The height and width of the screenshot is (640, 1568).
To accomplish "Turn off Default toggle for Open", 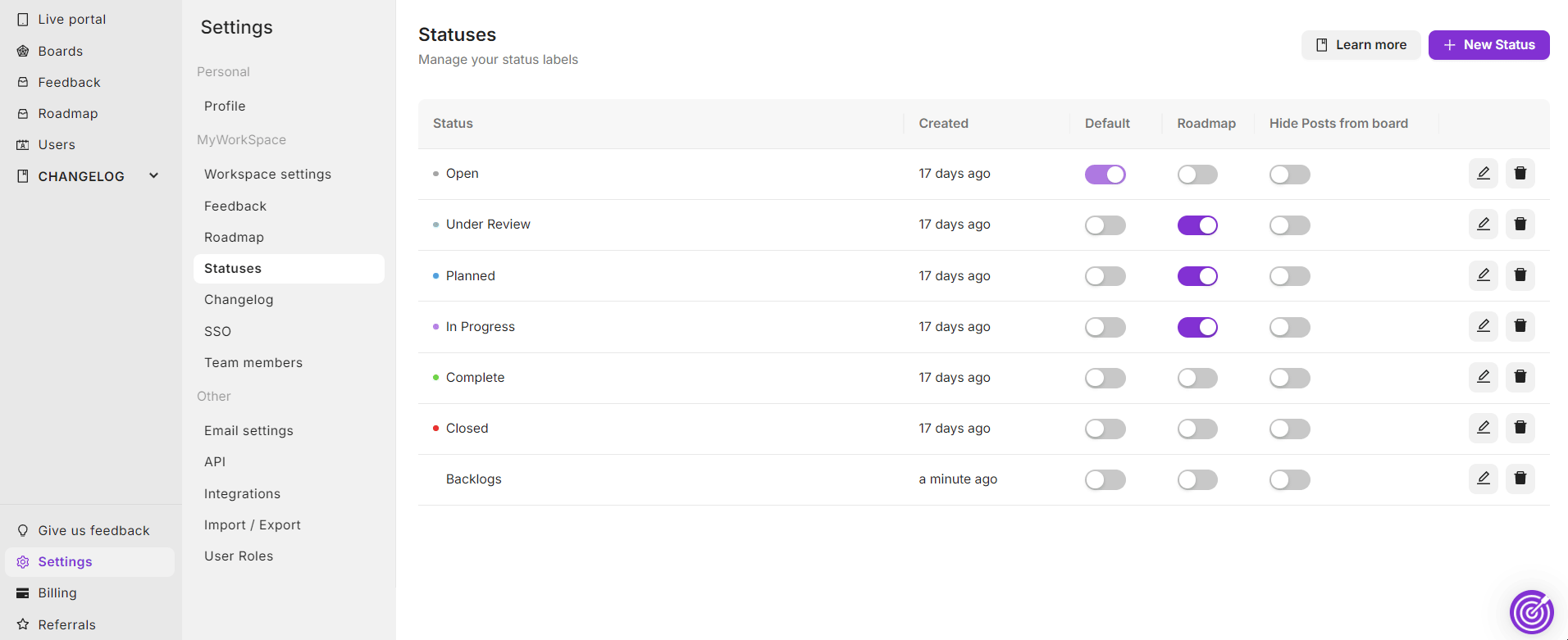I will pos(1105,175).
